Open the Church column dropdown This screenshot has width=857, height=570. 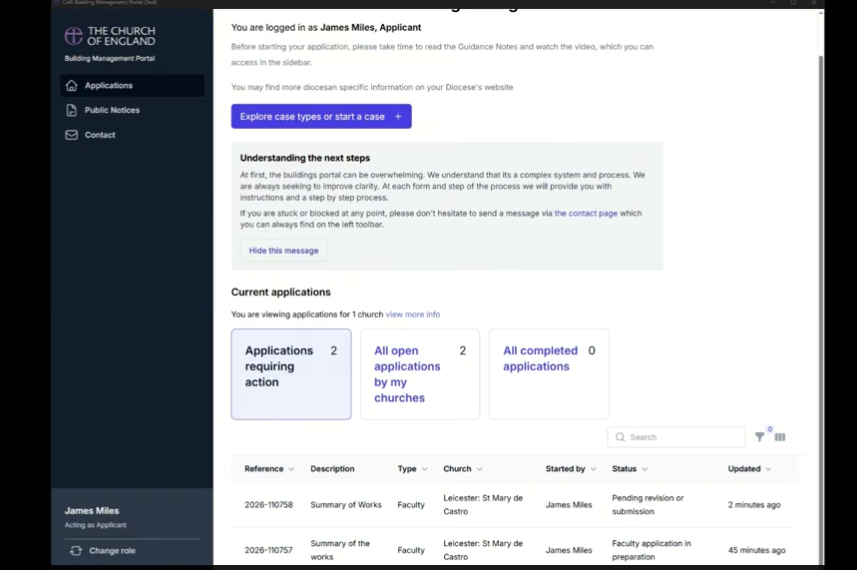pyautogui.click(x=479, y=469)
